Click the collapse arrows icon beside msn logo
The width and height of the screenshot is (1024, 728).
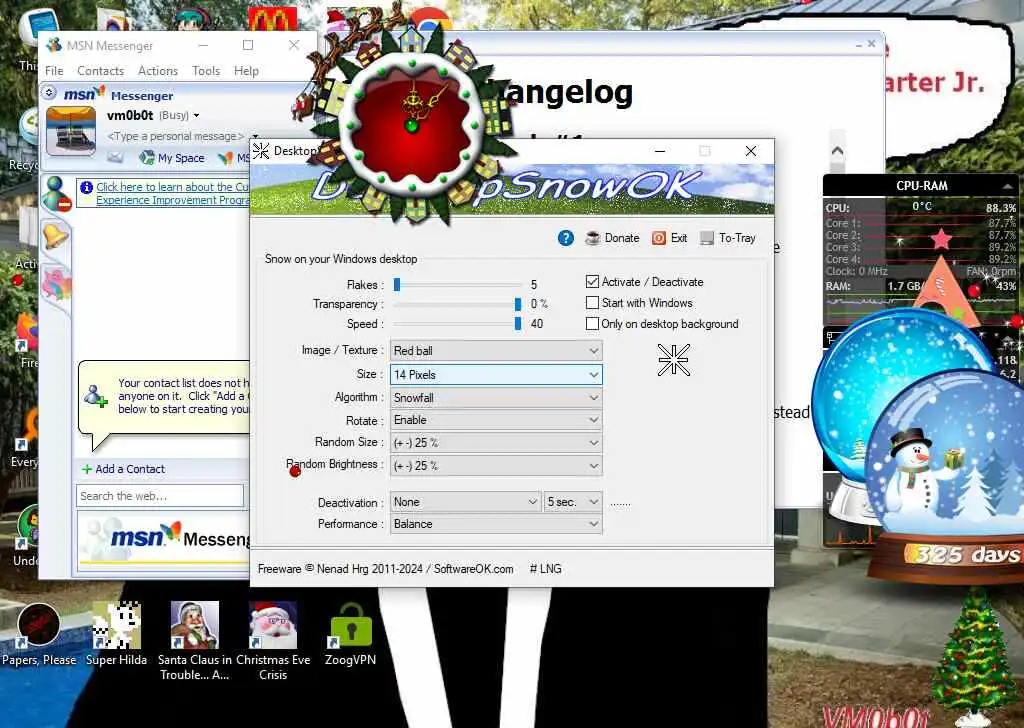(50, 93)
